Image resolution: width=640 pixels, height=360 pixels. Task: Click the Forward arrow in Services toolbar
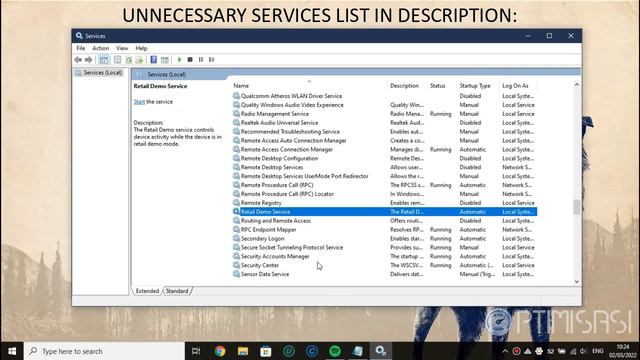(x=89, y=60)
